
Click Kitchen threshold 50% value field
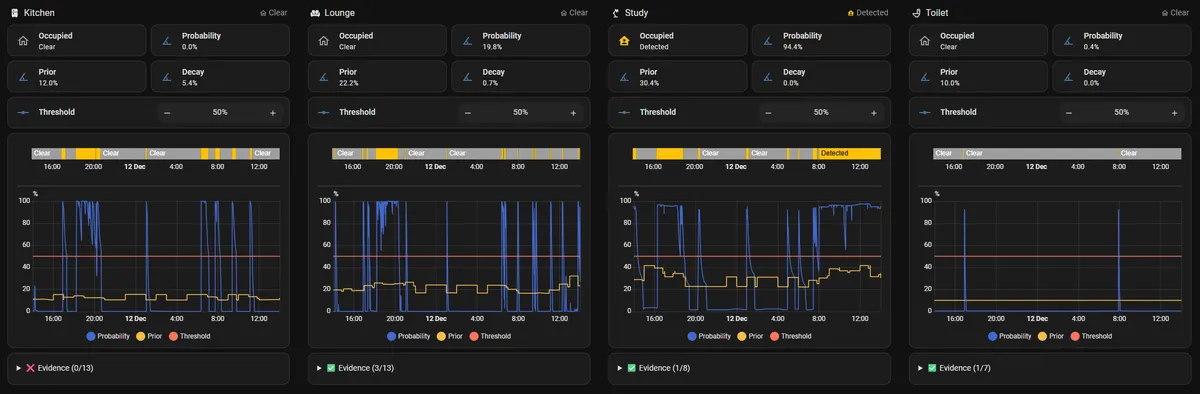point(220,112)
